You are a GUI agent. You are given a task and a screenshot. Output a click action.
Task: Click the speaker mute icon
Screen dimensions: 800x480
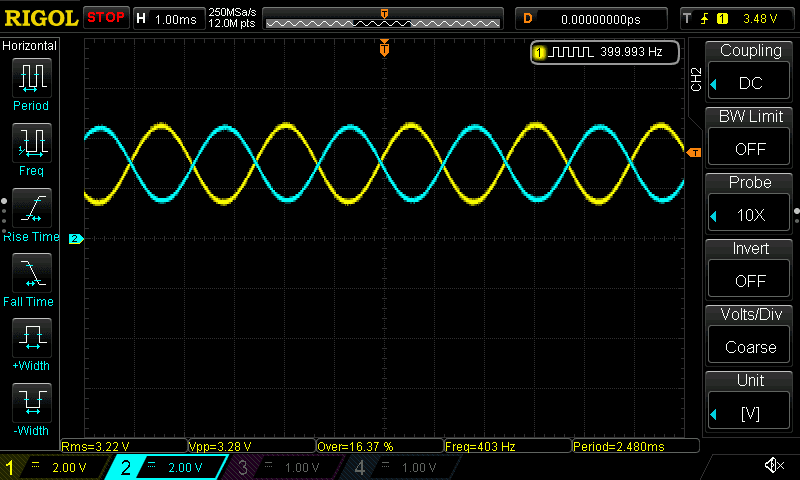coord(773,466)
